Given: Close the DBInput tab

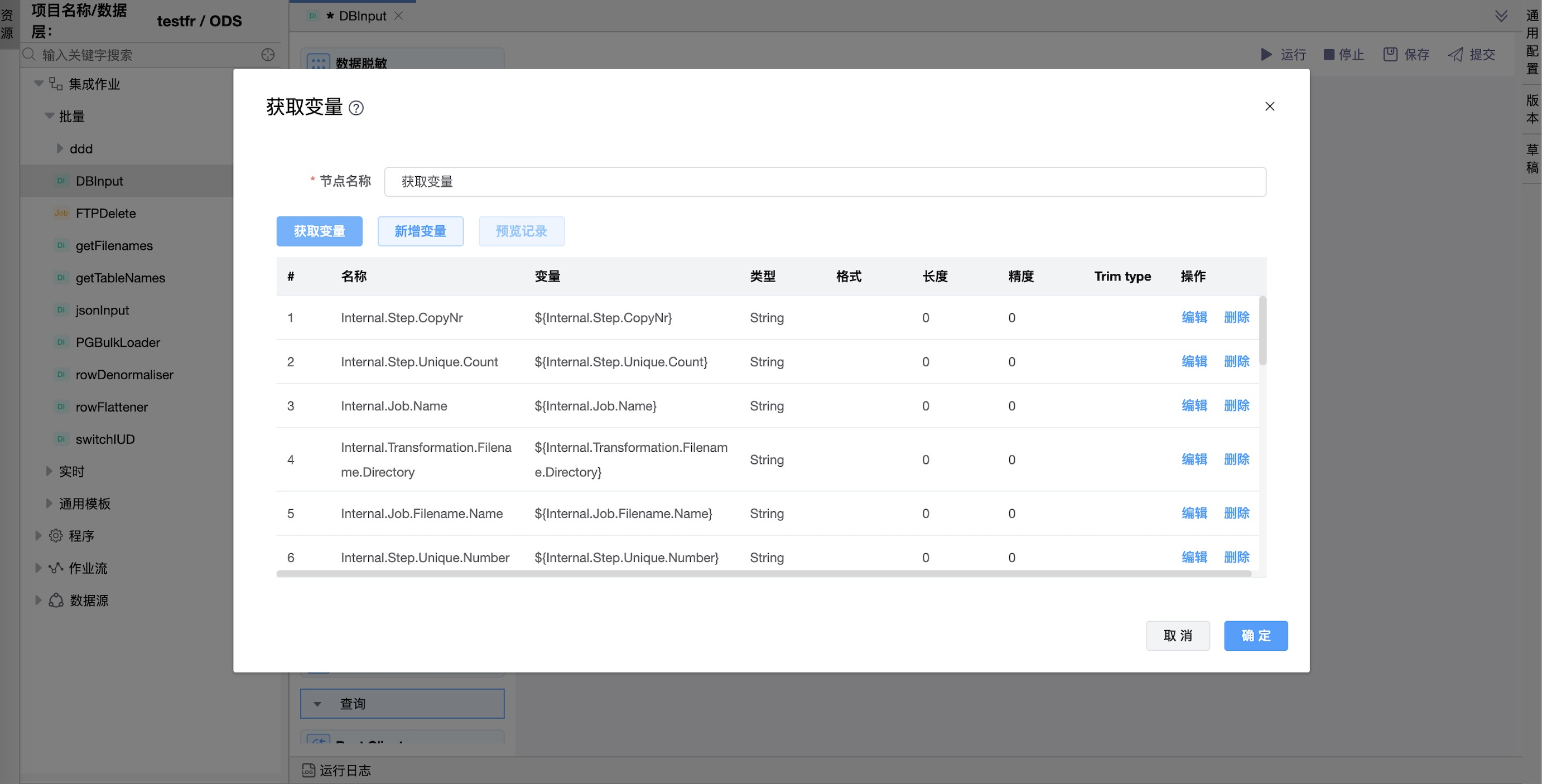Looking at the screenshot, I should click(x=399, y=16).
